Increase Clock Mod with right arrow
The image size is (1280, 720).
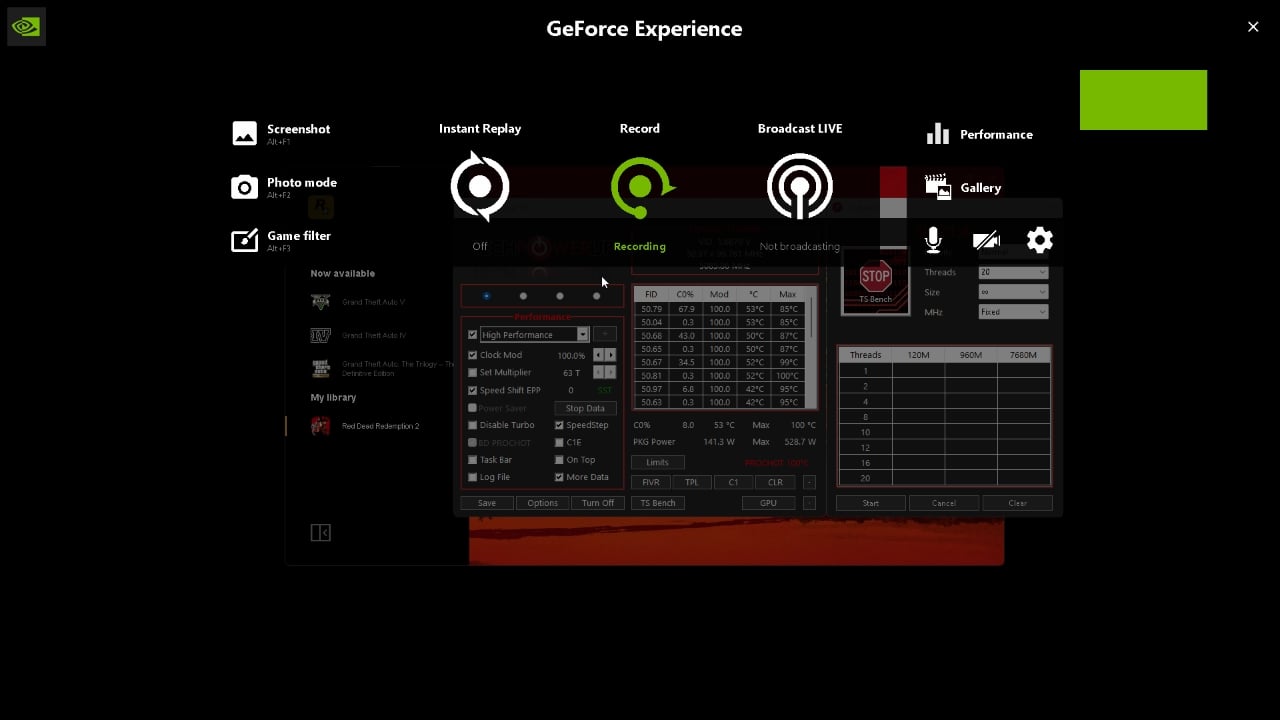[611, 355]
